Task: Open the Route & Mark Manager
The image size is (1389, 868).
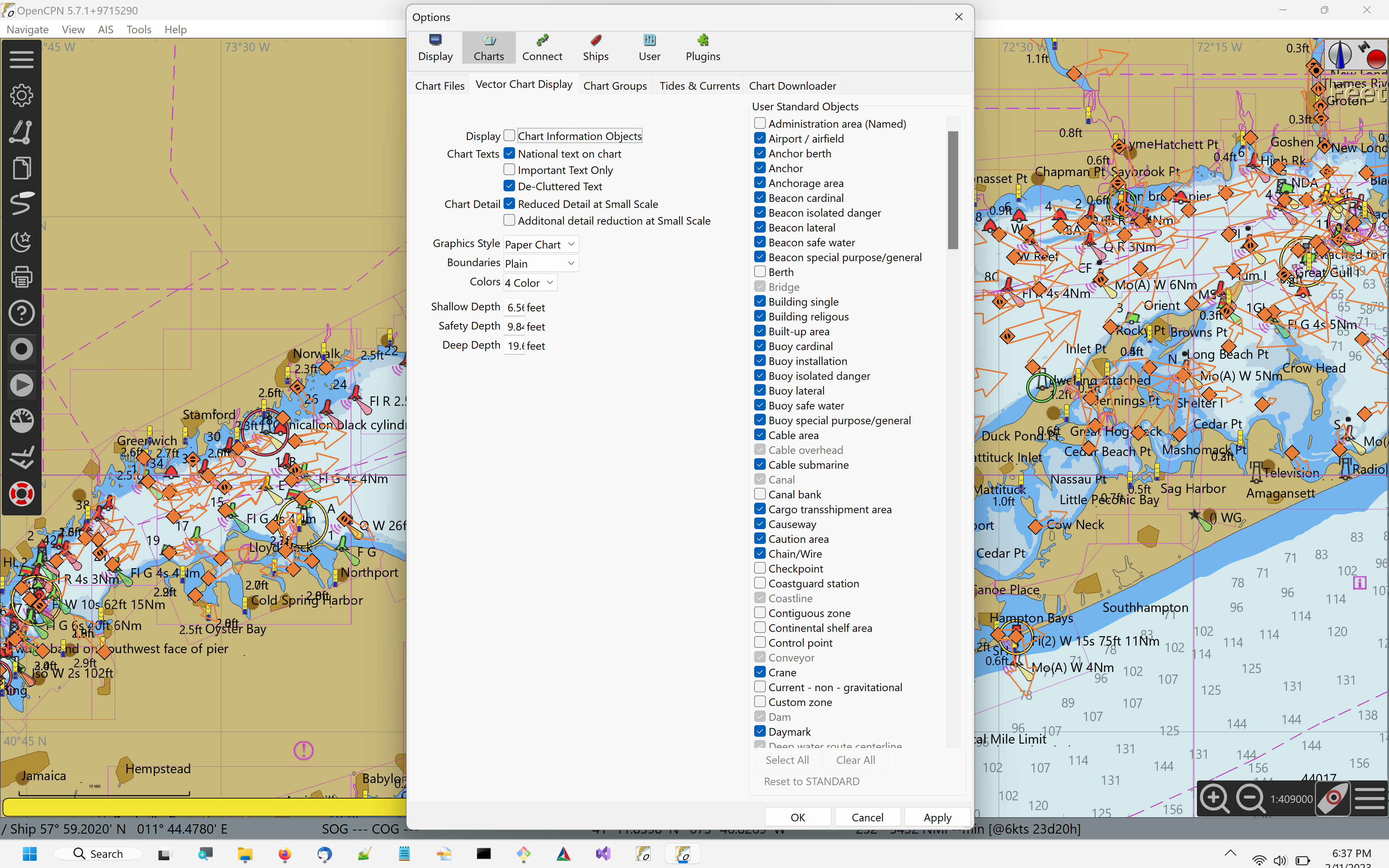Action: [21, 167]
